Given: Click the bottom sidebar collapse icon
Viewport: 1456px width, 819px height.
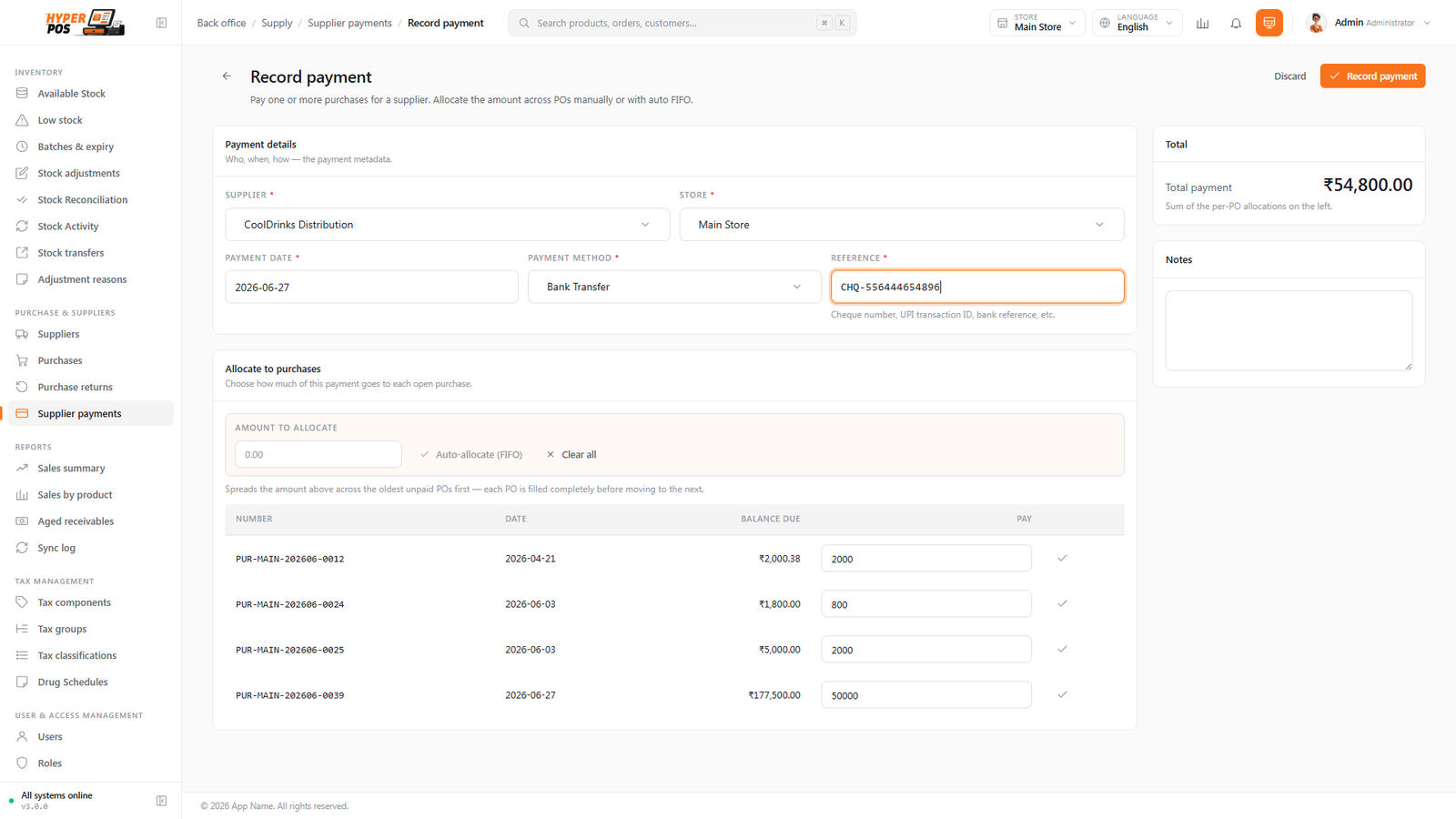Looking at the screenshot, I should 161,801.
